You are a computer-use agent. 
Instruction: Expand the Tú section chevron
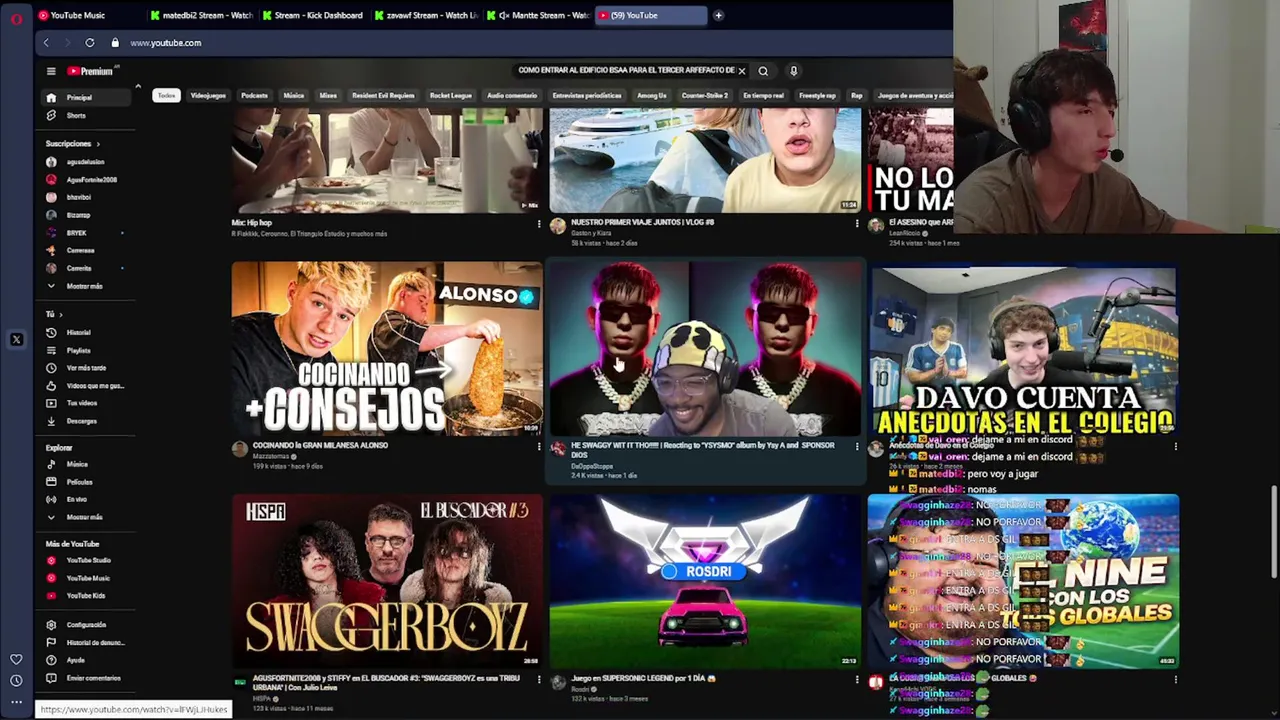[x=60, y=315]
